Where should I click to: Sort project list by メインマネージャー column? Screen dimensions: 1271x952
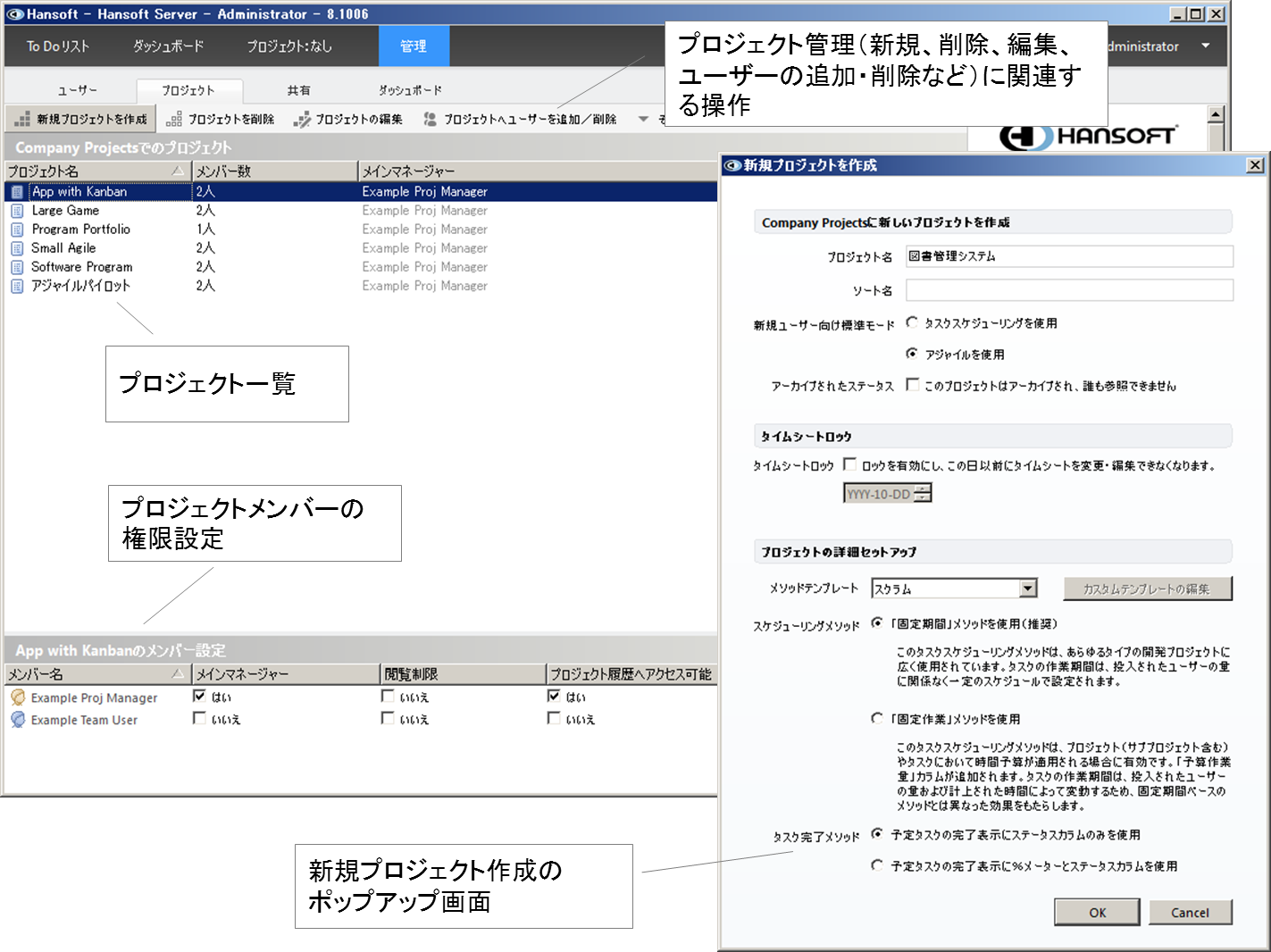pyautogui.click(x=538, y=171)
